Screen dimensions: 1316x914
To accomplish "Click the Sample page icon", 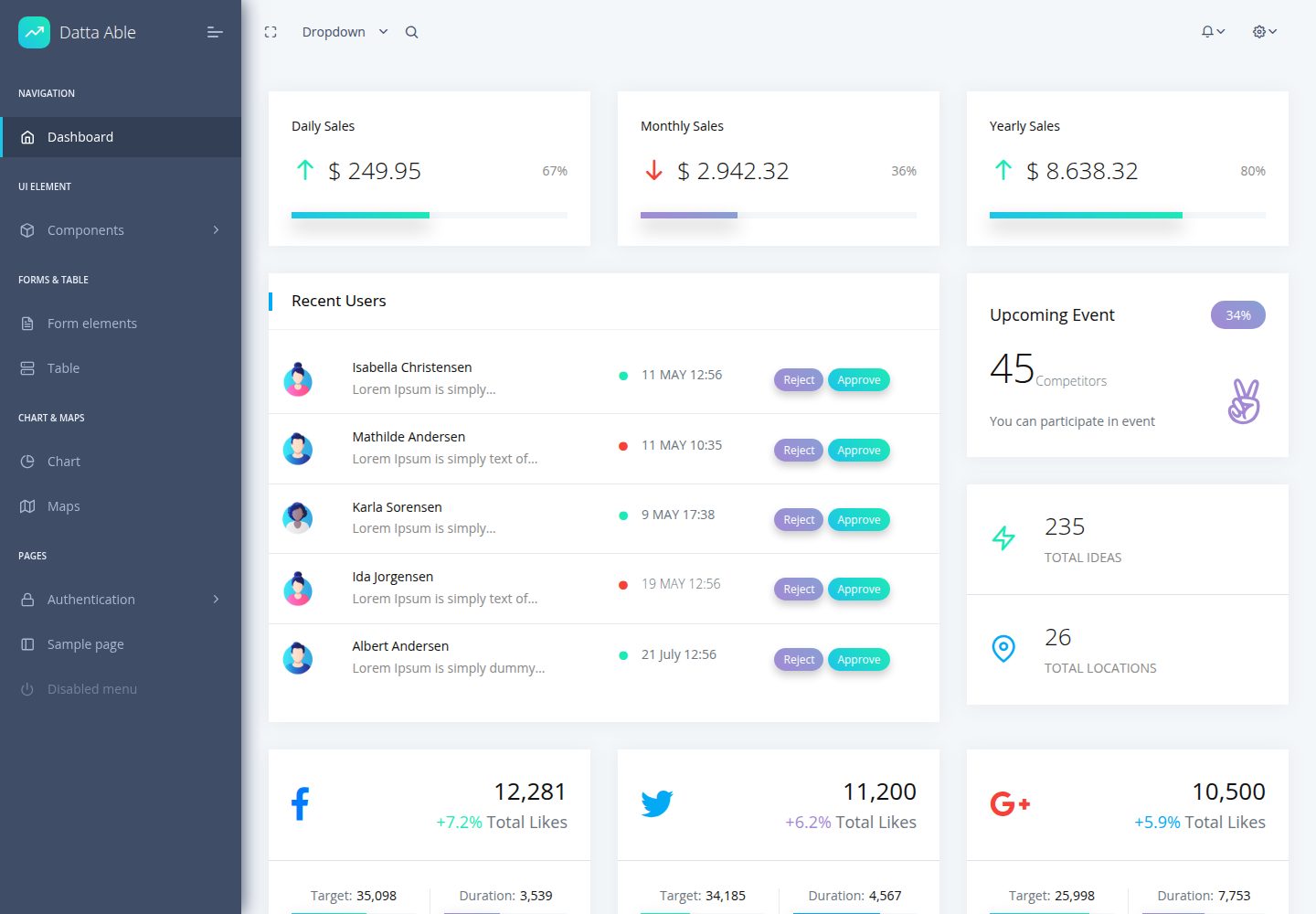I will pyautogui.click(x=27, y=644).
